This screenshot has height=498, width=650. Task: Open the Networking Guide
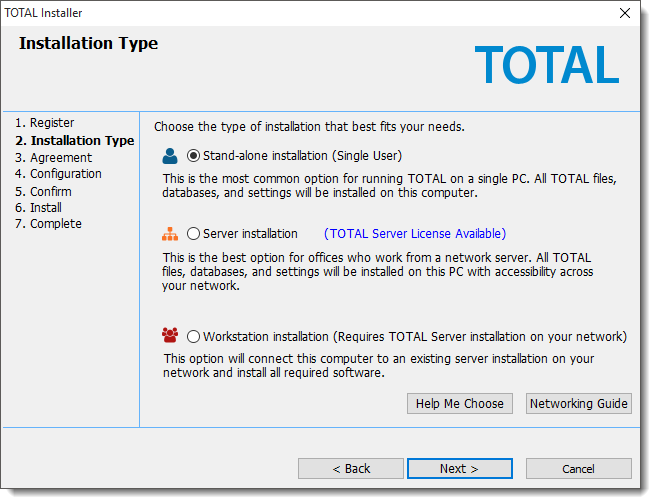[x=579, y=403]
